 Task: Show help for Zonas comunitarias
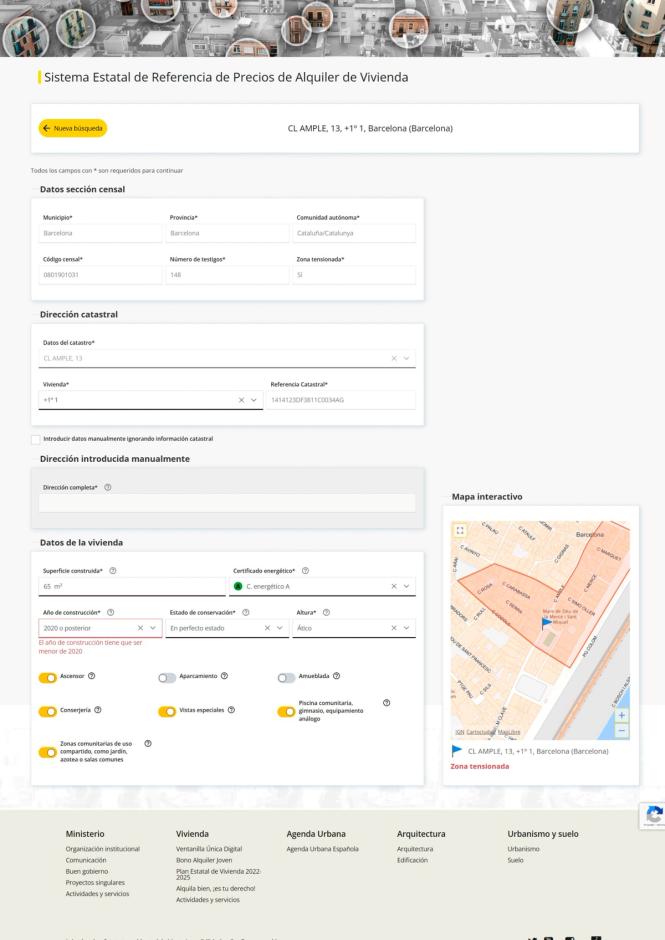pos(148,743)
